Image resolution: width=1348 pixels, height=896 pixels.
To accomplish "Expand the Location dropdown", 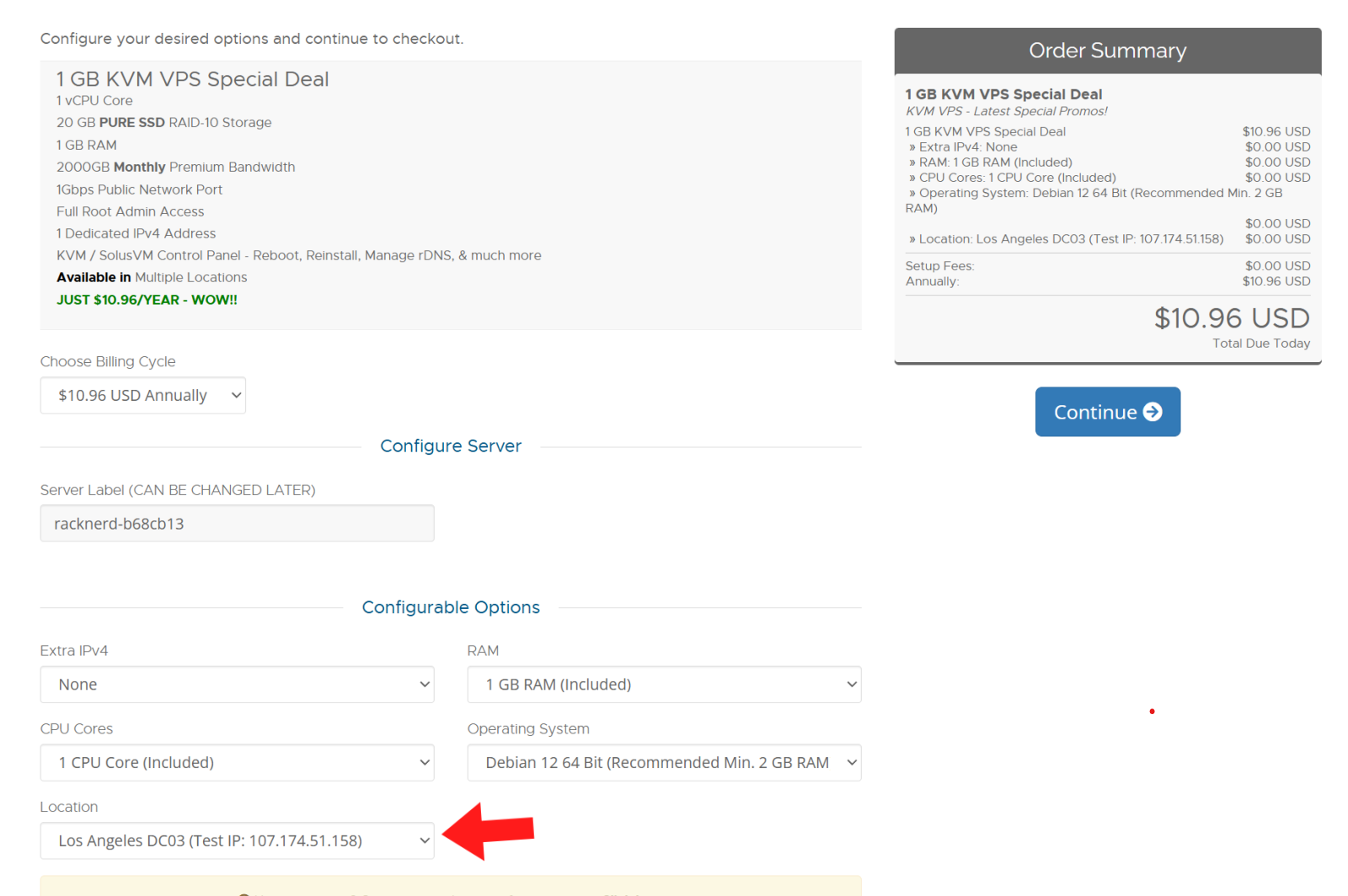I will tap(237, 840).
